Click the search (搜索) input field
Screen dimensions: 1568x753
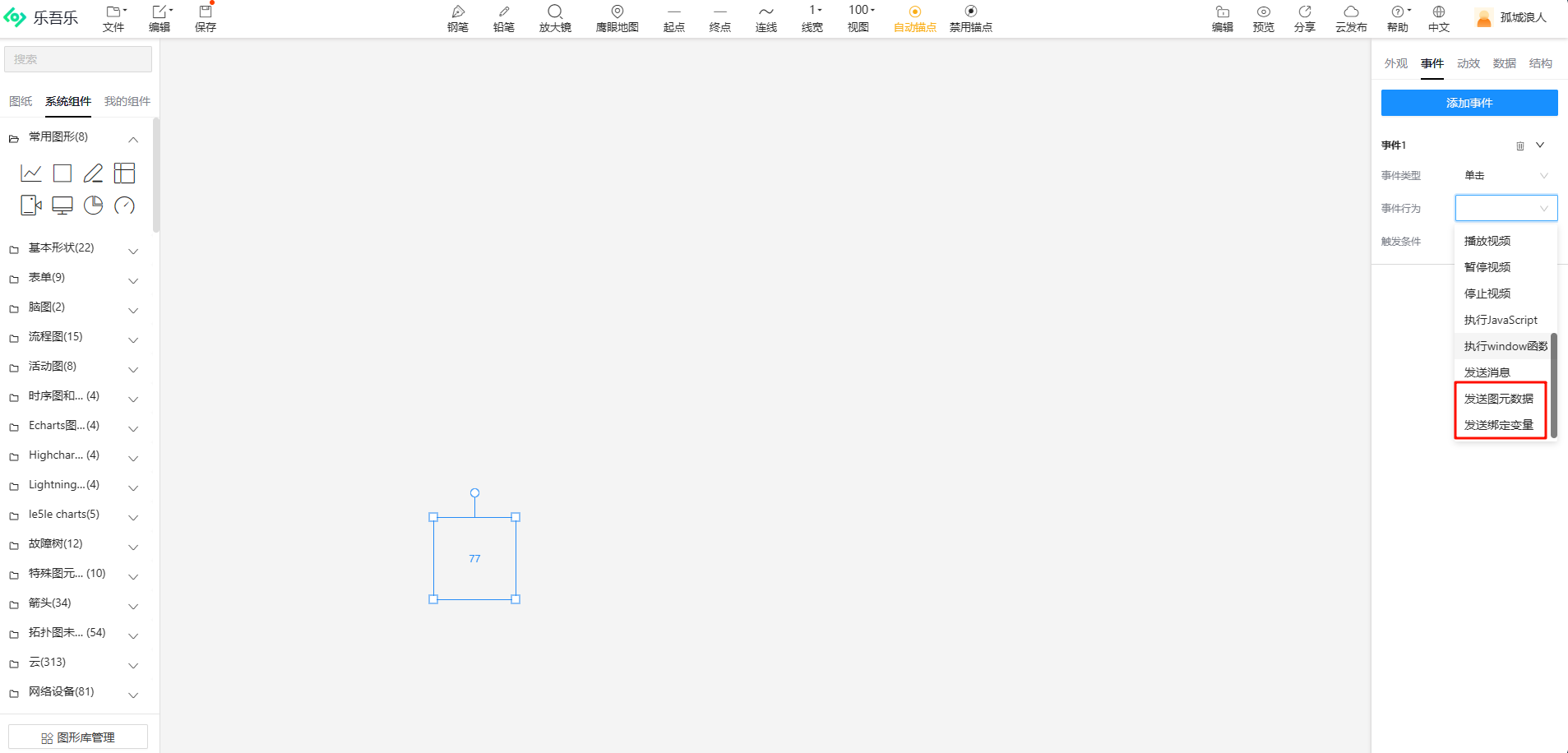point(78,59)
